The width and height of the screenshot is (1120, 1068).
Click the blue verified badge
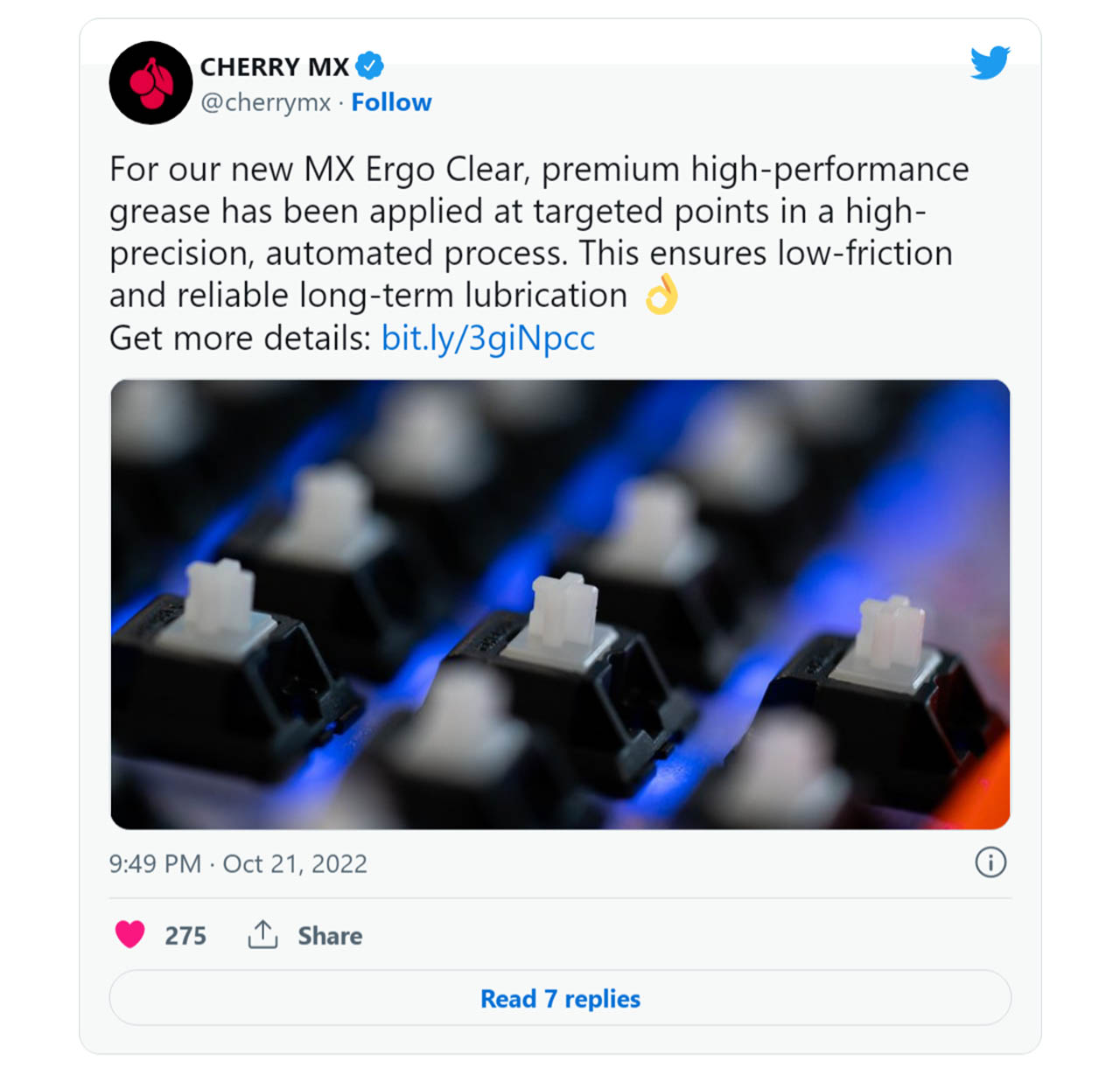(x=370, y=66)
